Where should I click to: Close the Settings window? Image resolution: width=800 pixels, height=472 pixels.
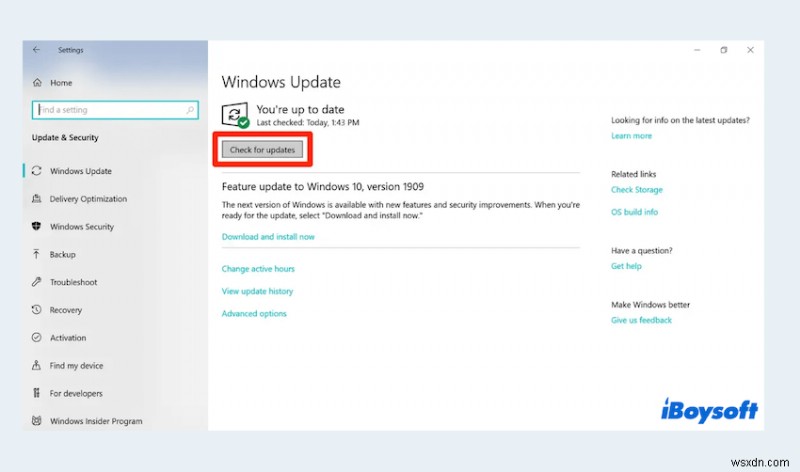(750, 49)
